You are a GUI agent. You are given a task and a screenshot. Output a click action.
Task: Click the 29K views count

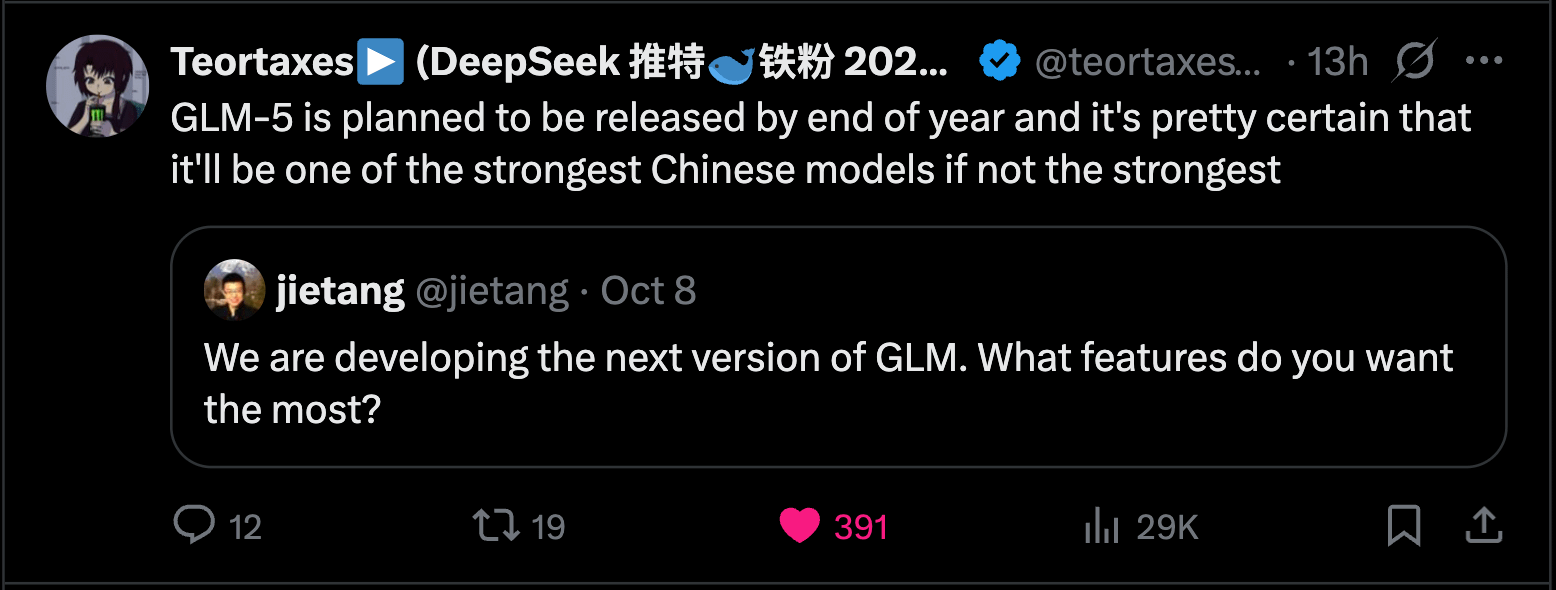point(1167,526)
